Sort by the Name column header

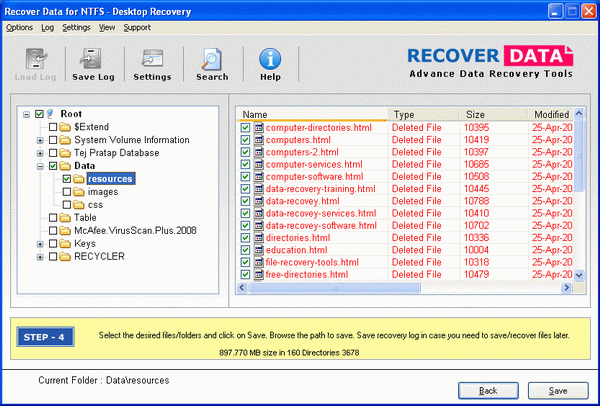pos(312,114)
